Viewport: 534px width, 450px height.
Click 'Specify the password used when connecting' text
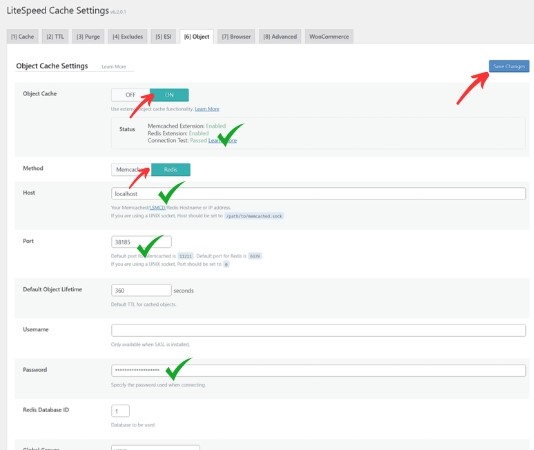[x=158, y=385]
